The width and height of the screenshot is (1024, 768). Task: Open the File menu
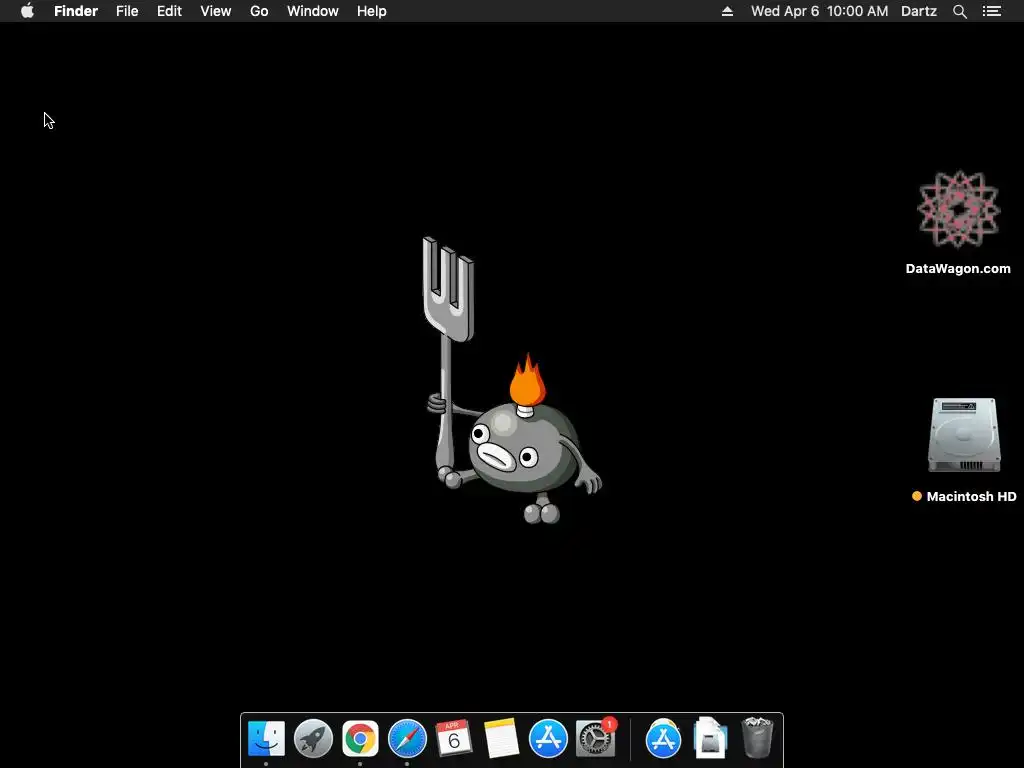click(x=127, y=11)
